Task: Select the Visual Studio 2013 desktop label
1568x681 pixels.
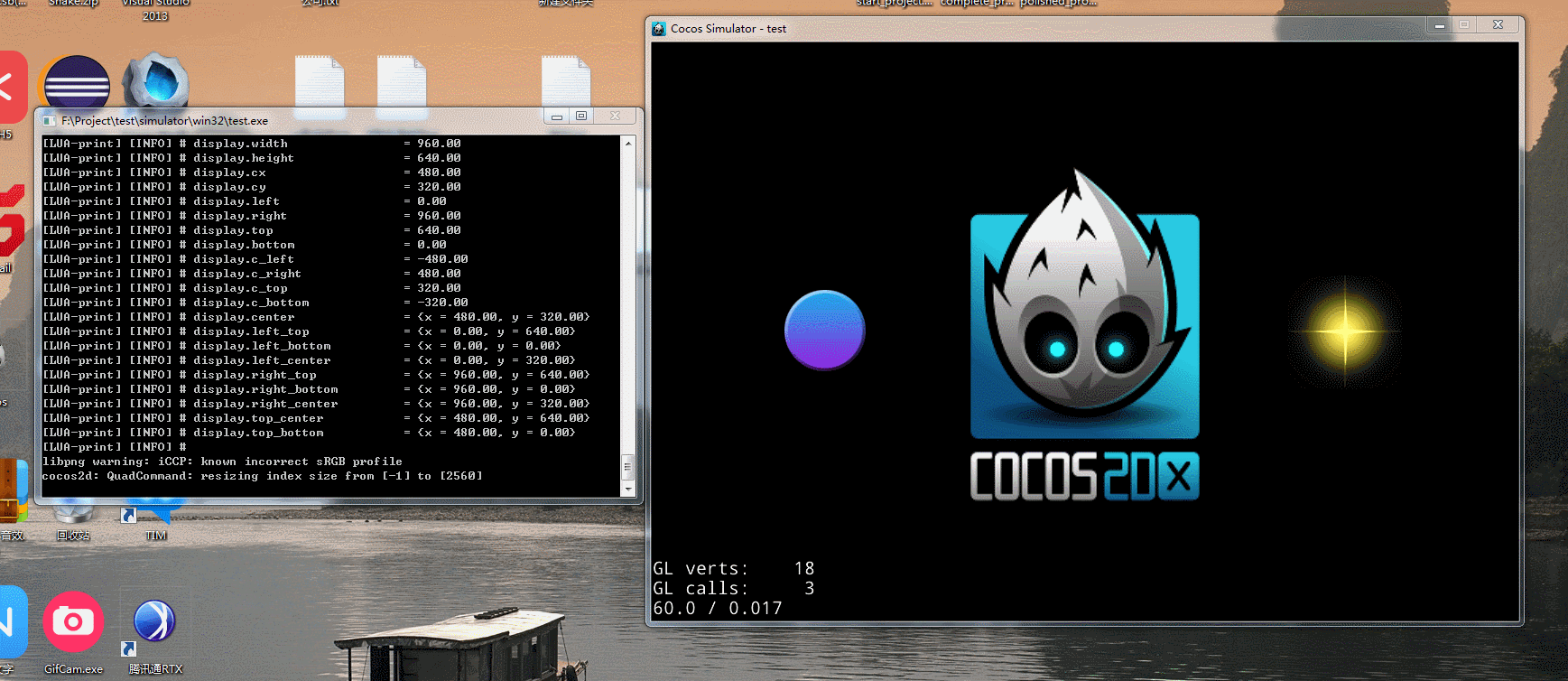Action: [155, 10]
